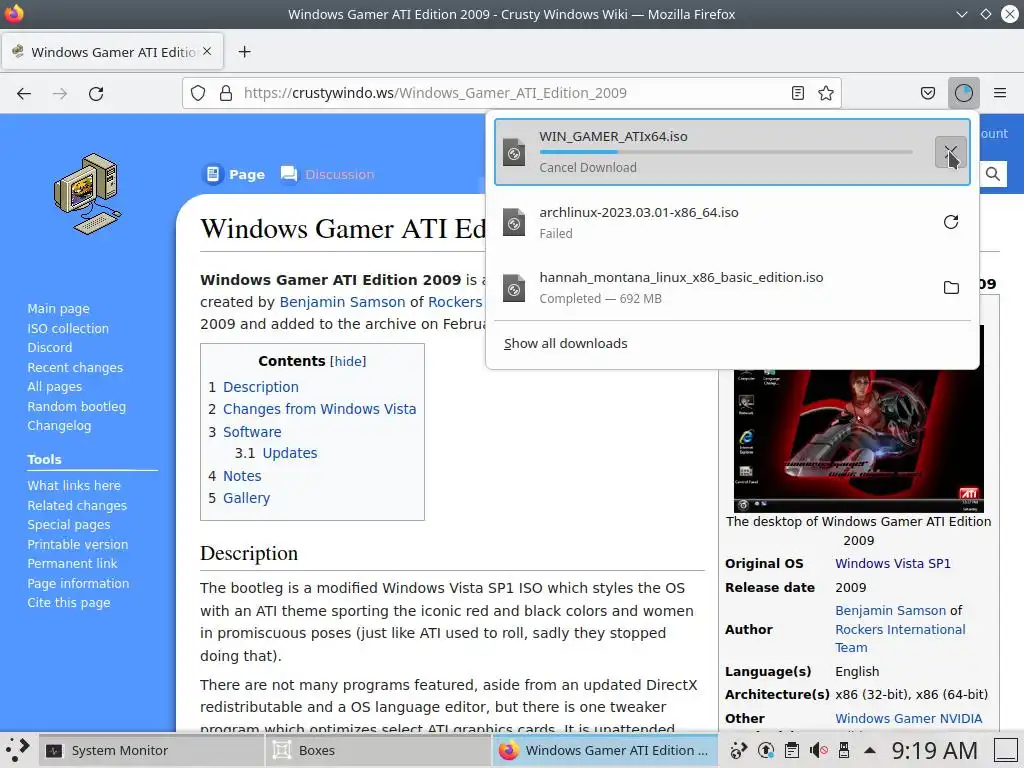Jump to Gallery section
The image size is (1024, 768).
click(x=246, y=498)
